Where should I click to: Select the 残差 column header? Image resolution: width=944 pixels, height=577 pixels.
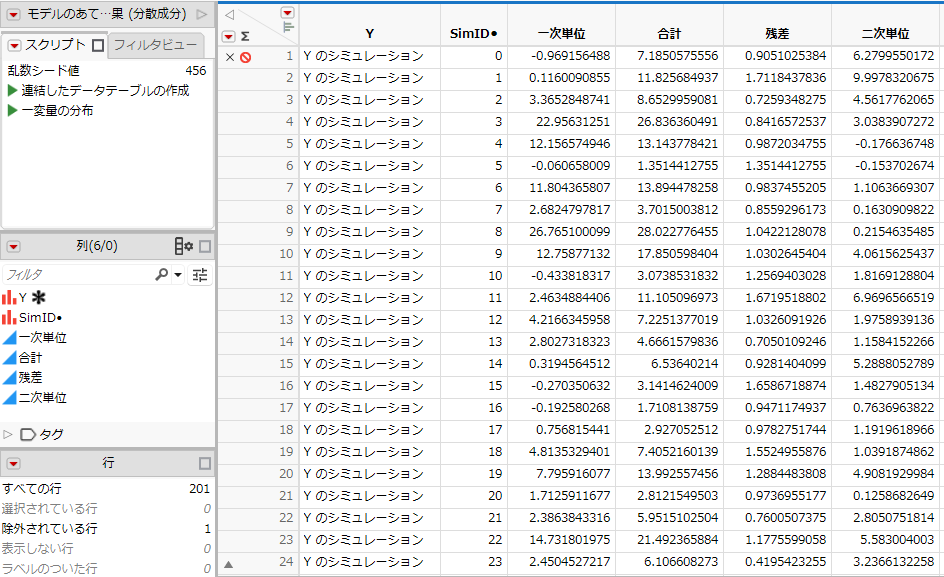[777, 34]
